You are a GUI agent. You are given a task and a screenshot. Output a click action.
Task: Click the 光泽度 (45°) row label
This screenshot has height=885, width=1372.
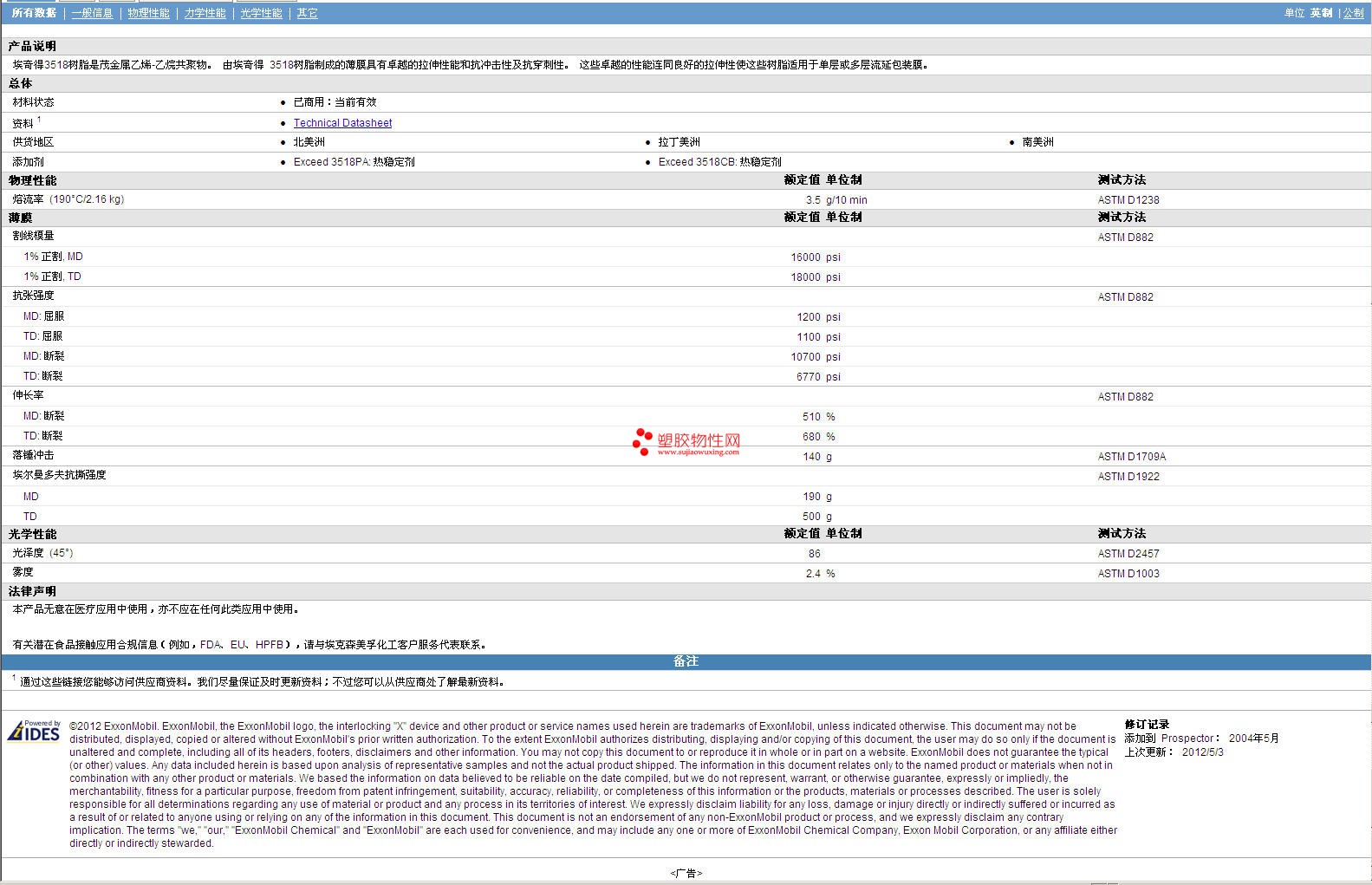[42, 553]
